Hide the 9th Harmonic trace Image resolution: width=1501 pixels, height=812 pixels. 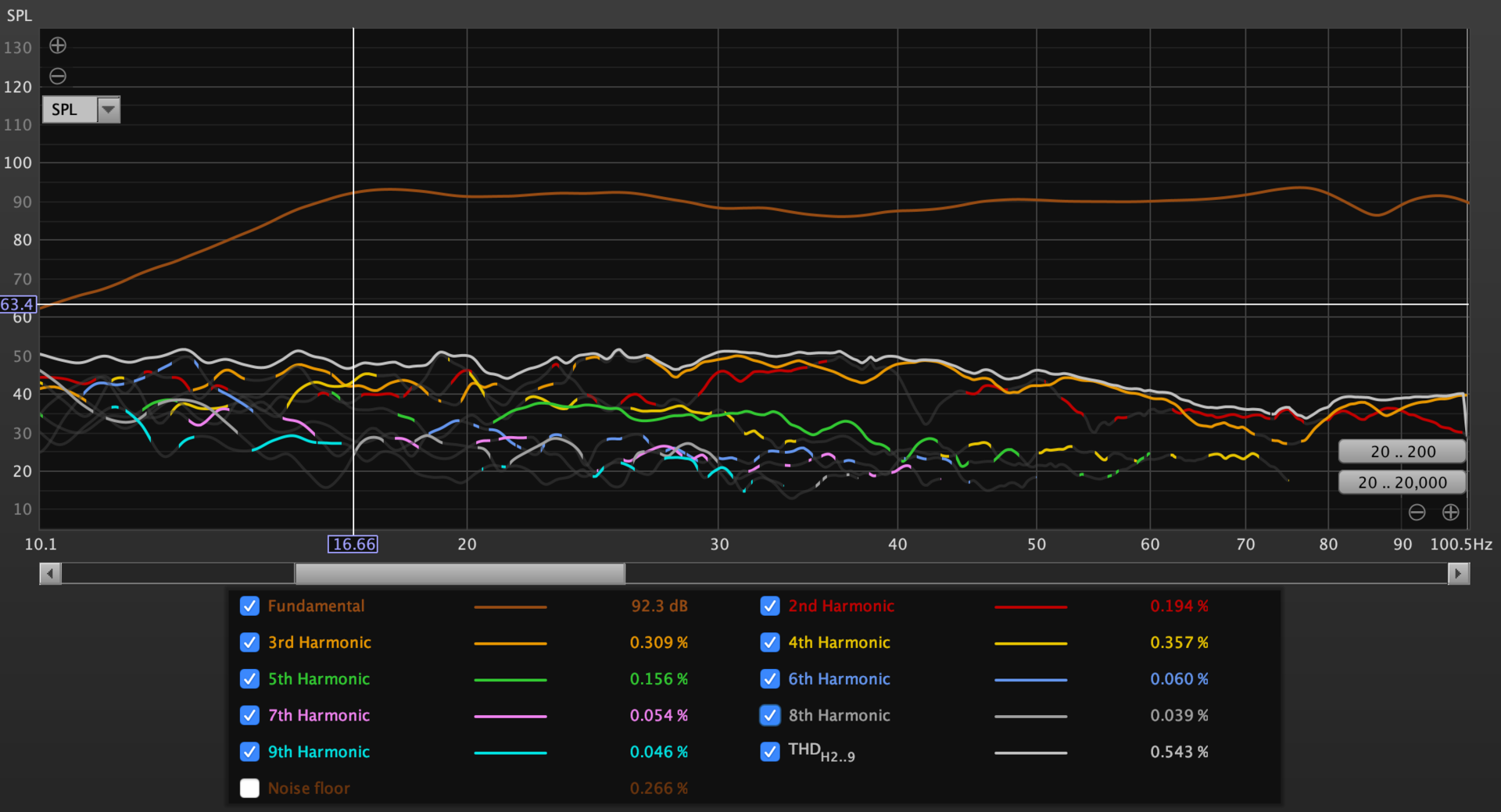point(249,752)
